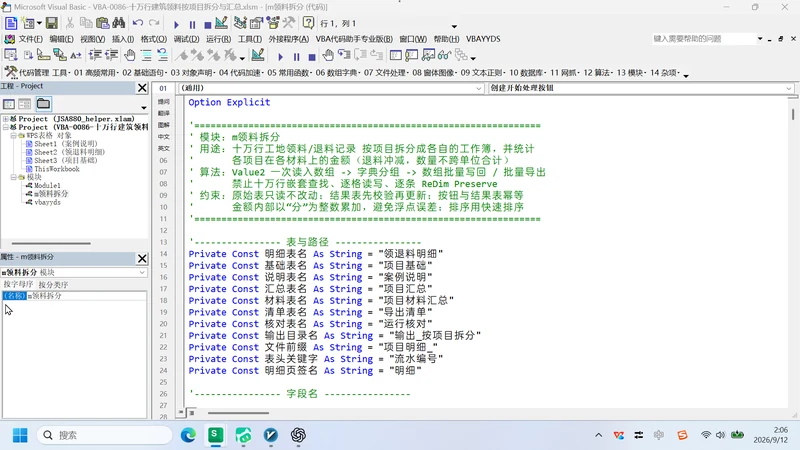Viewport: 800px width, 450px height.
Task: Toggle folders view in Project panel
Action: pyautogui.click(x=43, y=104)
